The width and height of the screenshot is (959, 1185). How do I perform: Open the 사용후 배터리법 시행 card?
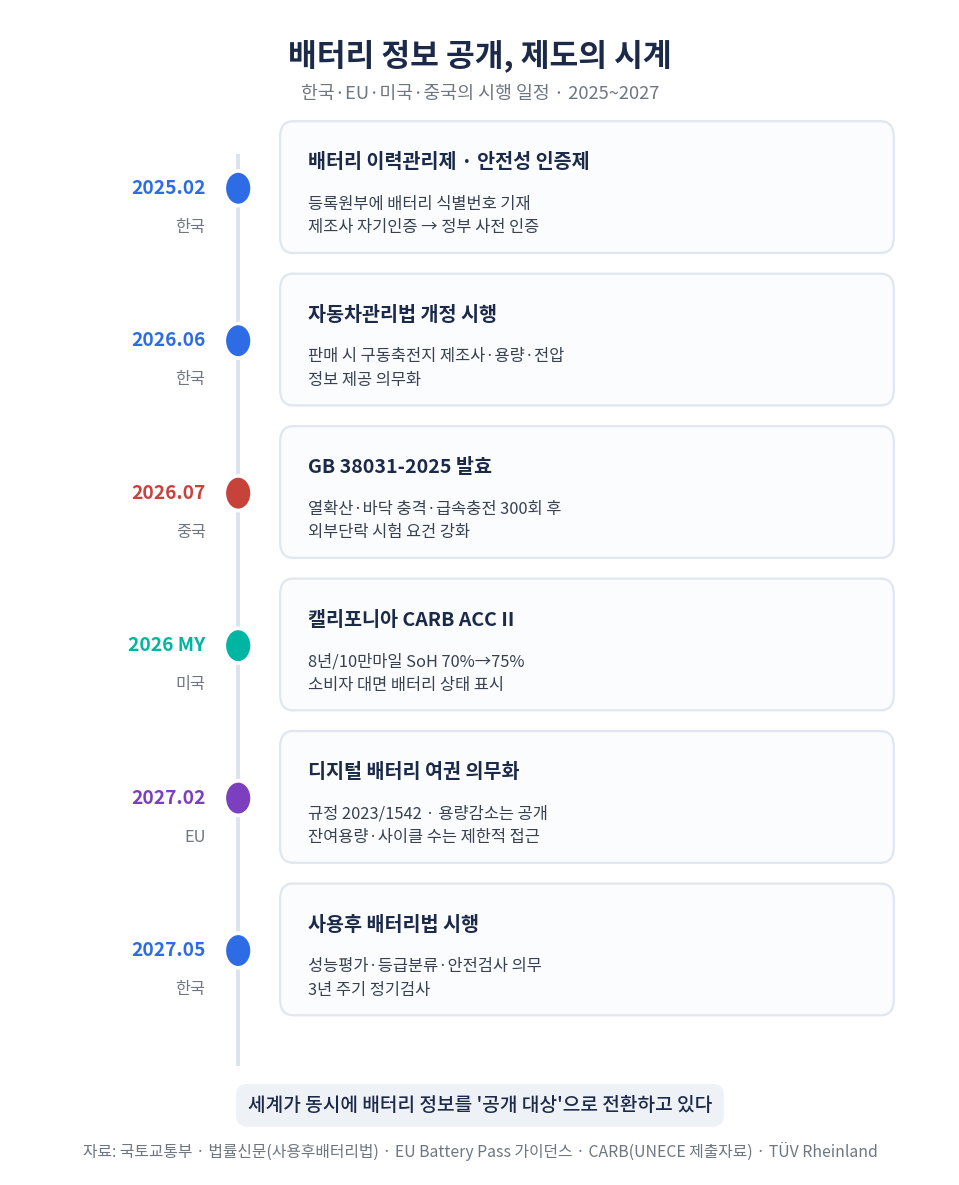tap(586, 950)
